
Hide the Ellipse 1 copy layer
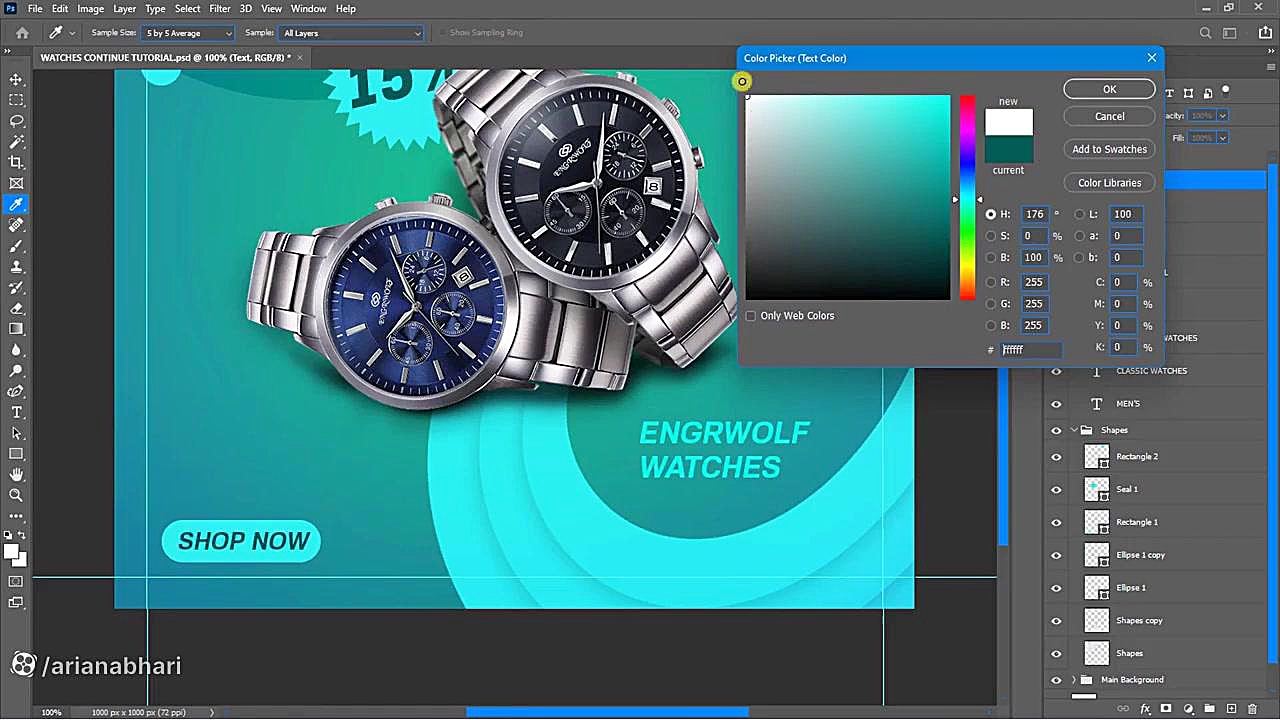1056,555
